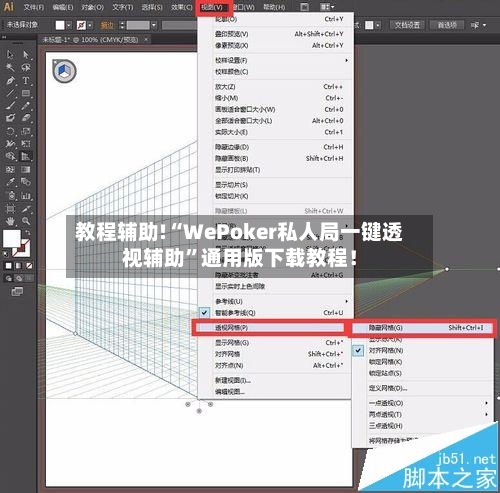Select the Magic Wand tool
500x493 pixels.
(10, 67)
